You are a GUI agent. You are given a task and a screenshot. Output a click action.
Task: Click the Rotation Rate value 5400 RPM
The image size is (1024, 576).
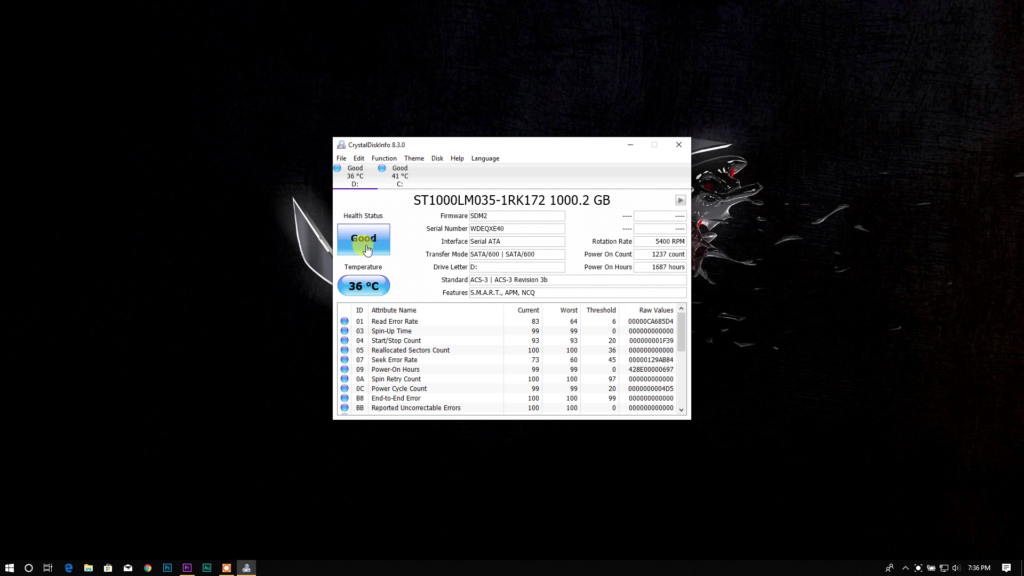point(660,242)
